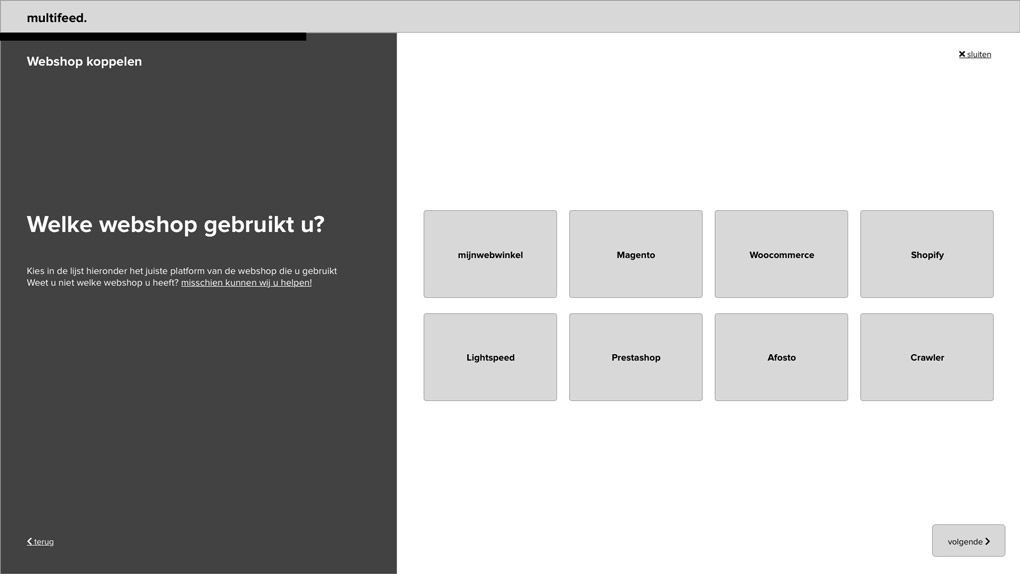Choose the Crawler option card
1020x574 pixels.
point(927,357)
